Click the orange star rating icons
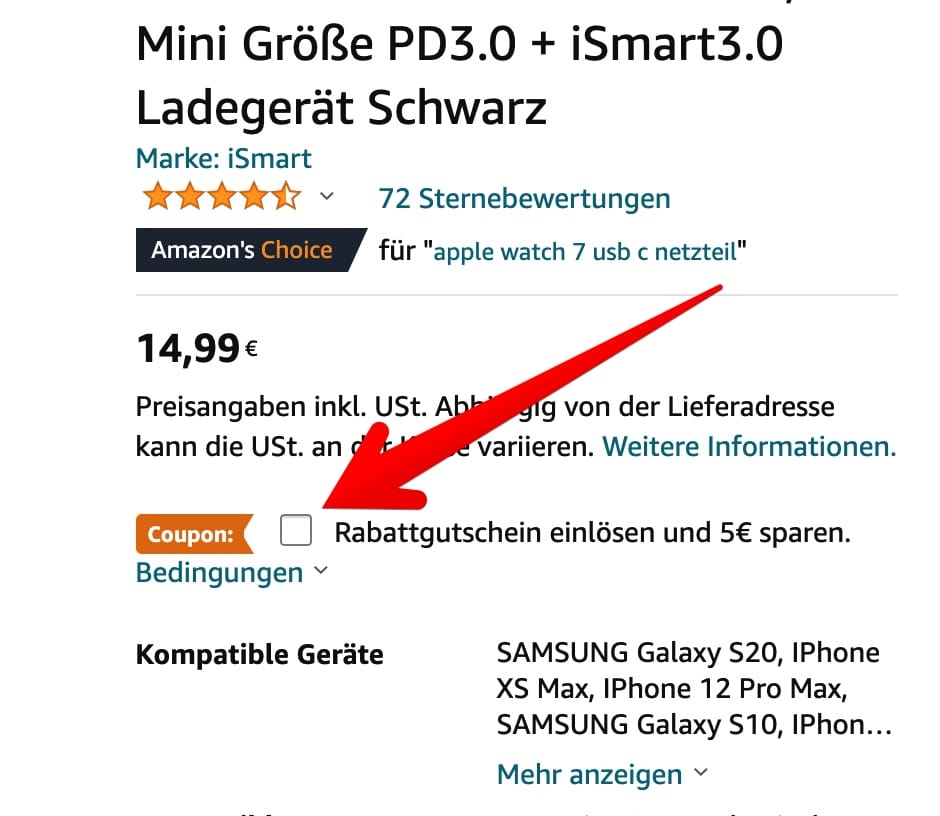The width and height of the screenshot is (940, 816). click(x=221, y=196)
